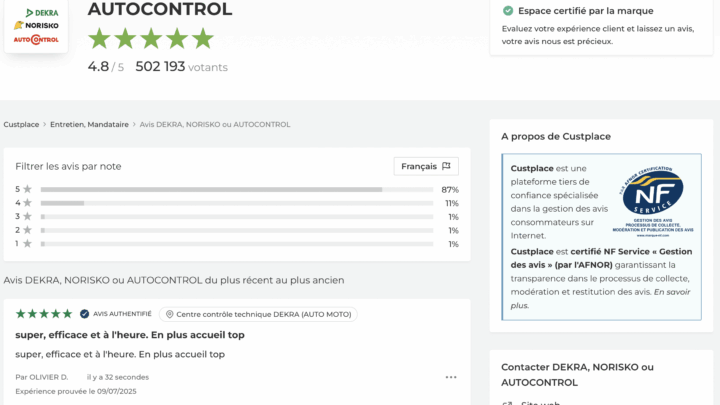Open the review titled super, efficace et à l'heure
Screen dimensions: 720x405
130,335
